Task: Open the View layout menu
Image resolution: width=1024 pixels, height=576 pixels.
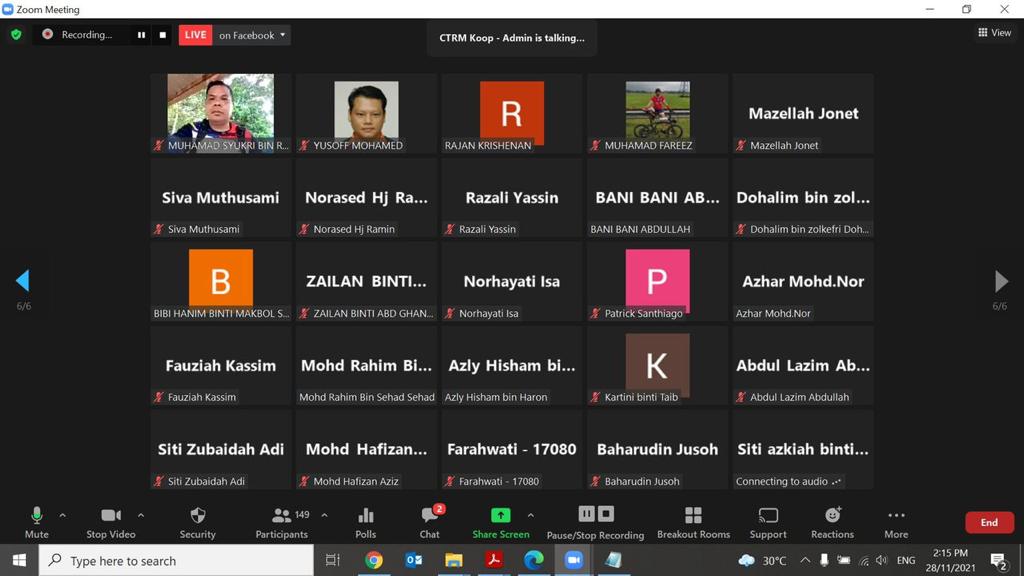Action: pyautogui.click(x=994, y=33)
